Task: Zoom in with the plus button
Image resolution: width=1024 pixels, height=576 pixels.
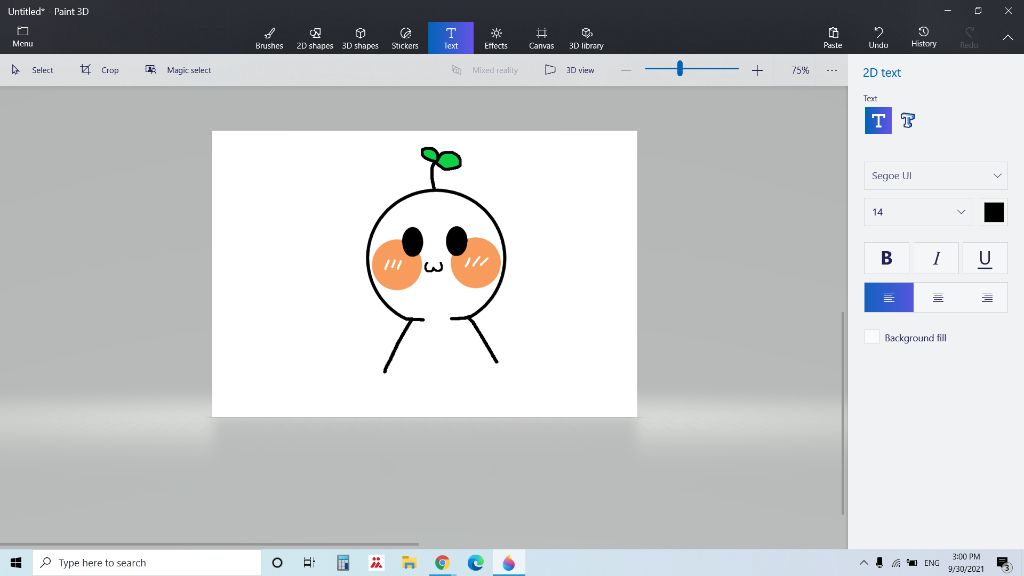Action: click(757, 70)
